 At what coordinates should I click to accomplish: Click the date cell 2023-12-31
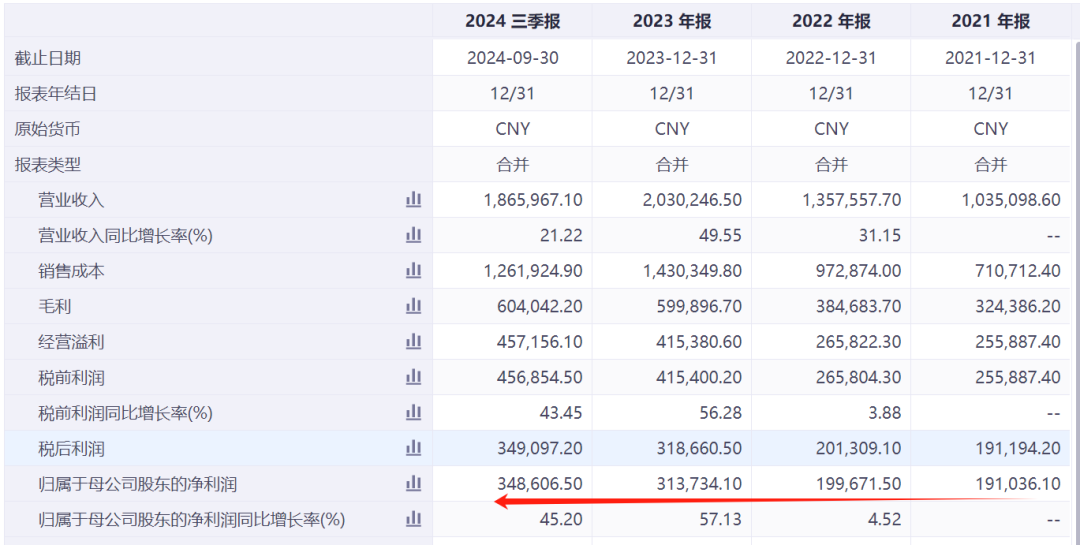[672, 58]
